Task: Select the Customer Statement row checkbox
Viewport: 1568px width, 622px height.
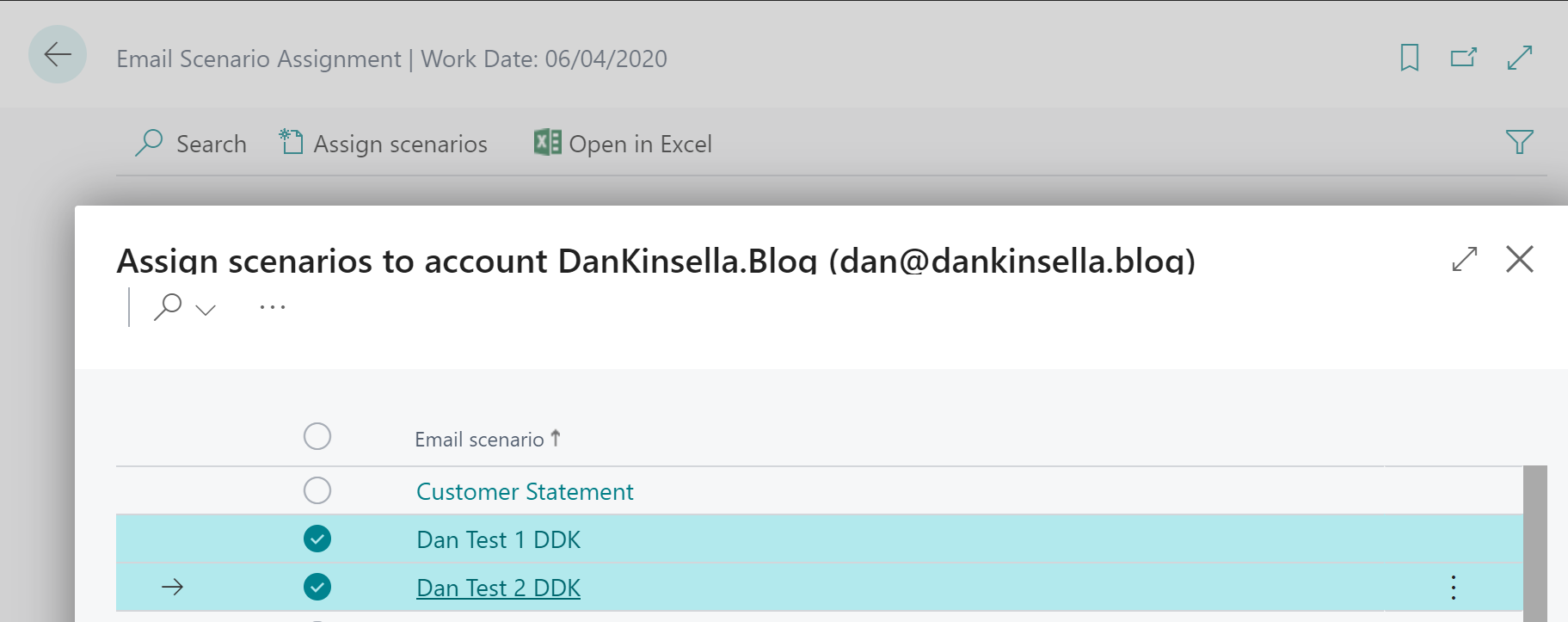Action: click(x=317, y=491)
